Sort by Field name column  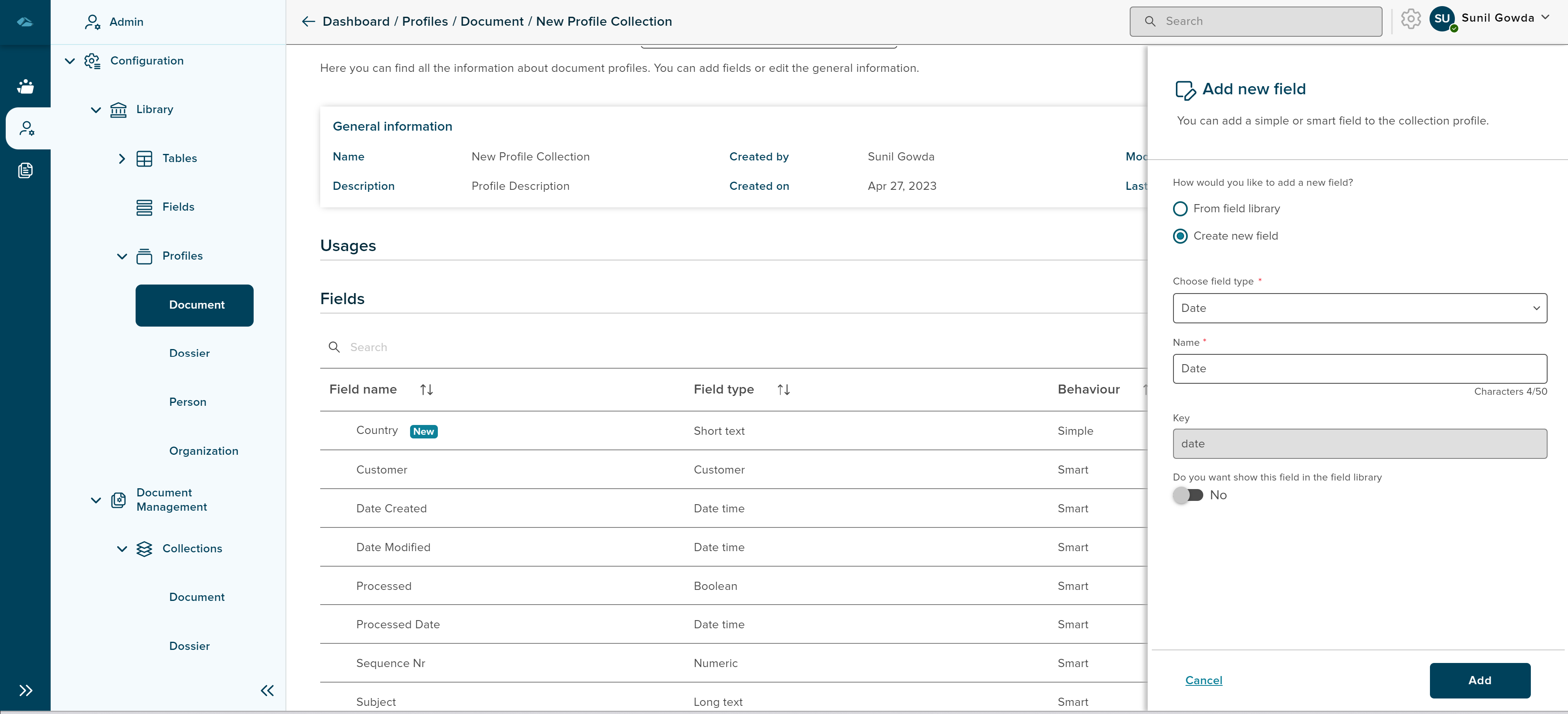pos(426,390)
